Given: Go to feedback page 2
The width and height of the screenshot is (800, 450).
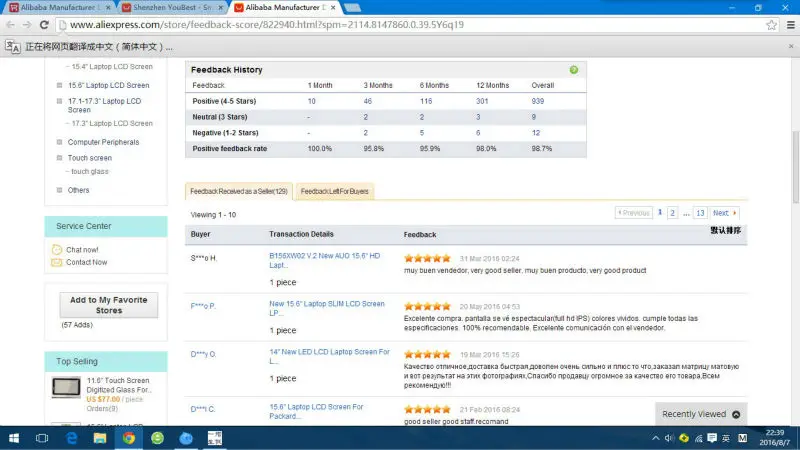Looking at the screenshot, I should click(672, 213).
